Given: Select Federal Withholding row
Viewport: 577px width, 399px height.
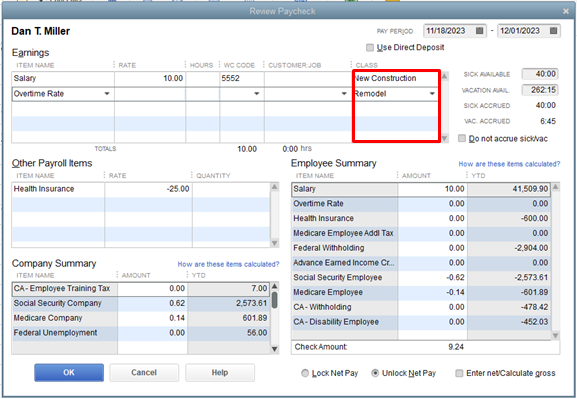Looking at the screenshot, I should pyautogui.click(x=421, y=248).
